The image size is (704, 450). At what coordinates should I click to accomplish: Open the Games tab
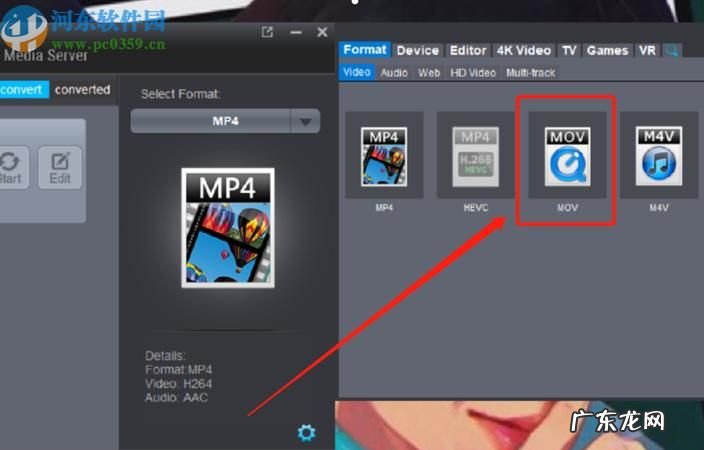point(607,50)
